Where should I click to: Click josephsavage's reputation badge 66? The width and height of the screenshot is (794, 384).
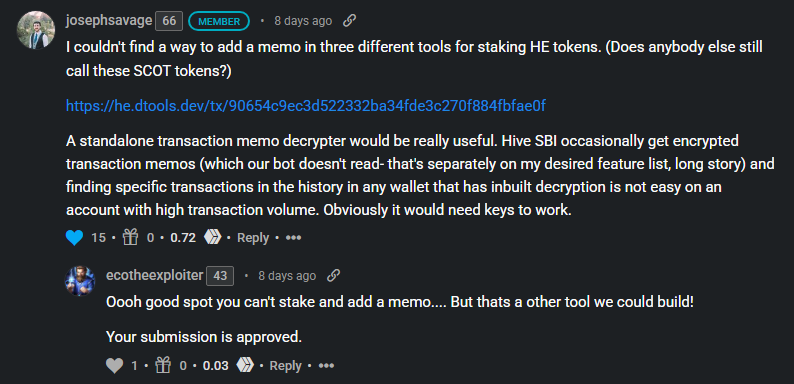(169, 21)
